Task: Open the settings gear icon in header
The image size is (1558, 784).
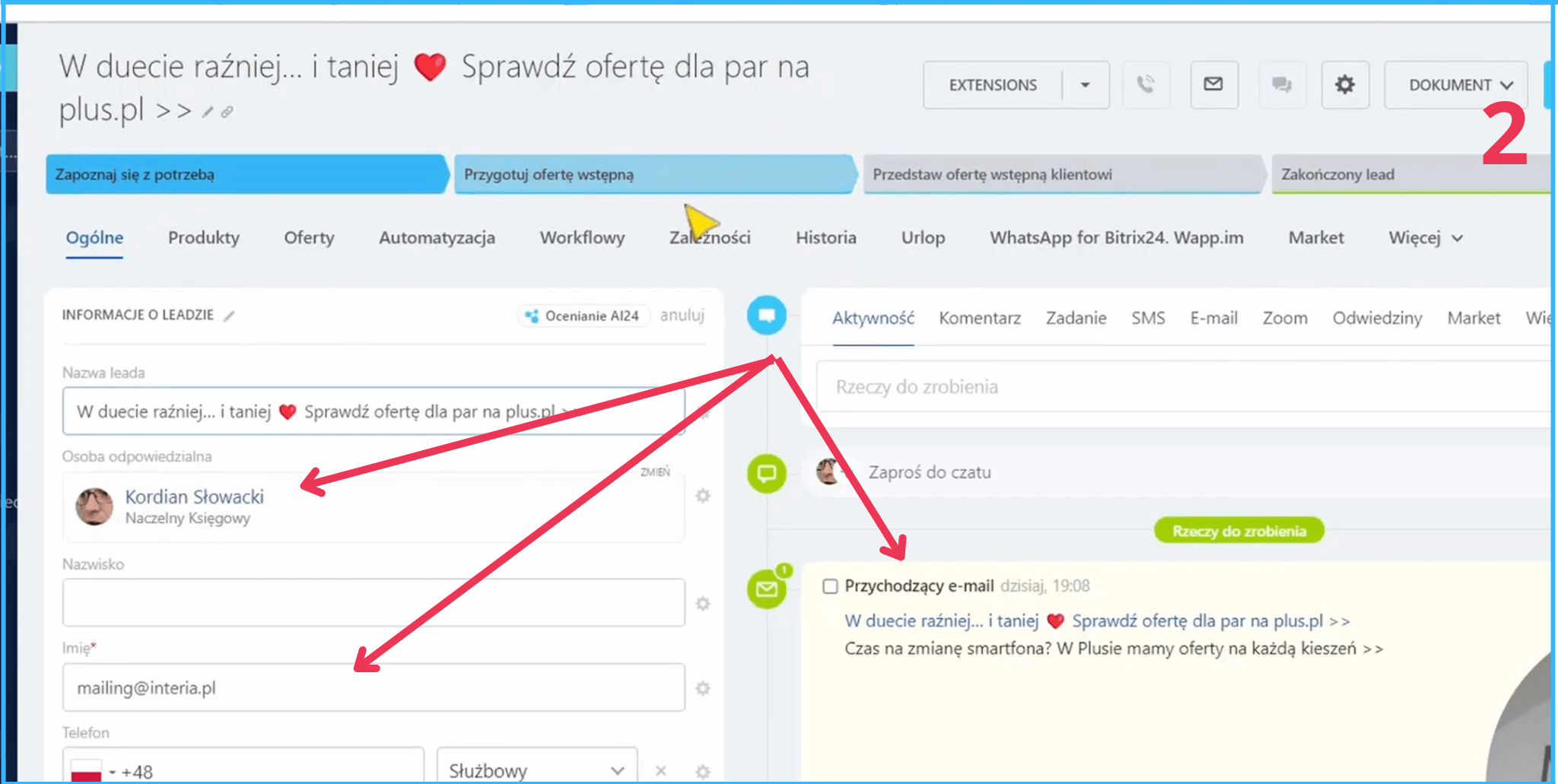Action: point(1344,84)
